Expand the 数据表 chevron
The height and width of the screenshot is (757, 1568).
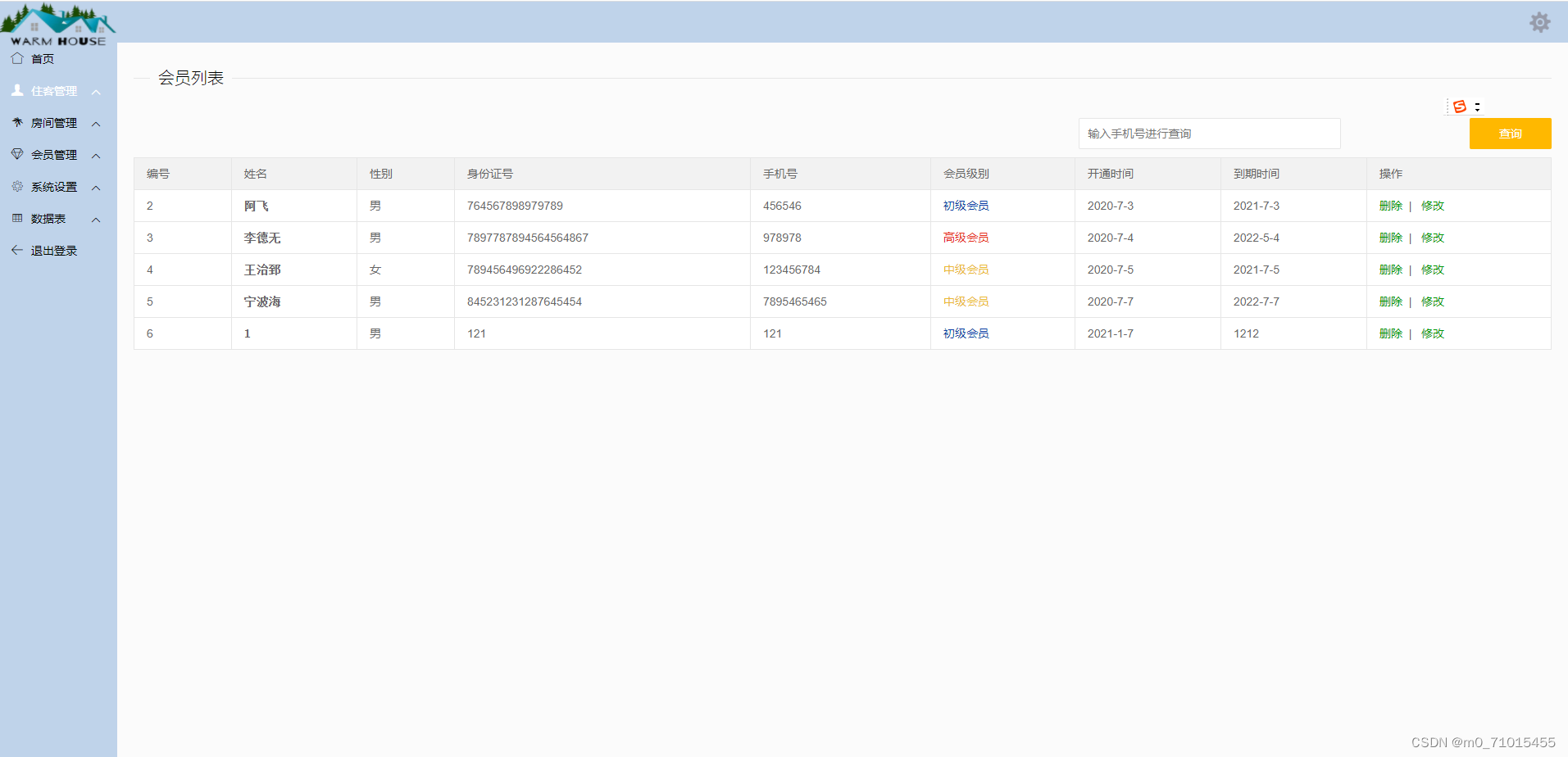pos(96,220)
